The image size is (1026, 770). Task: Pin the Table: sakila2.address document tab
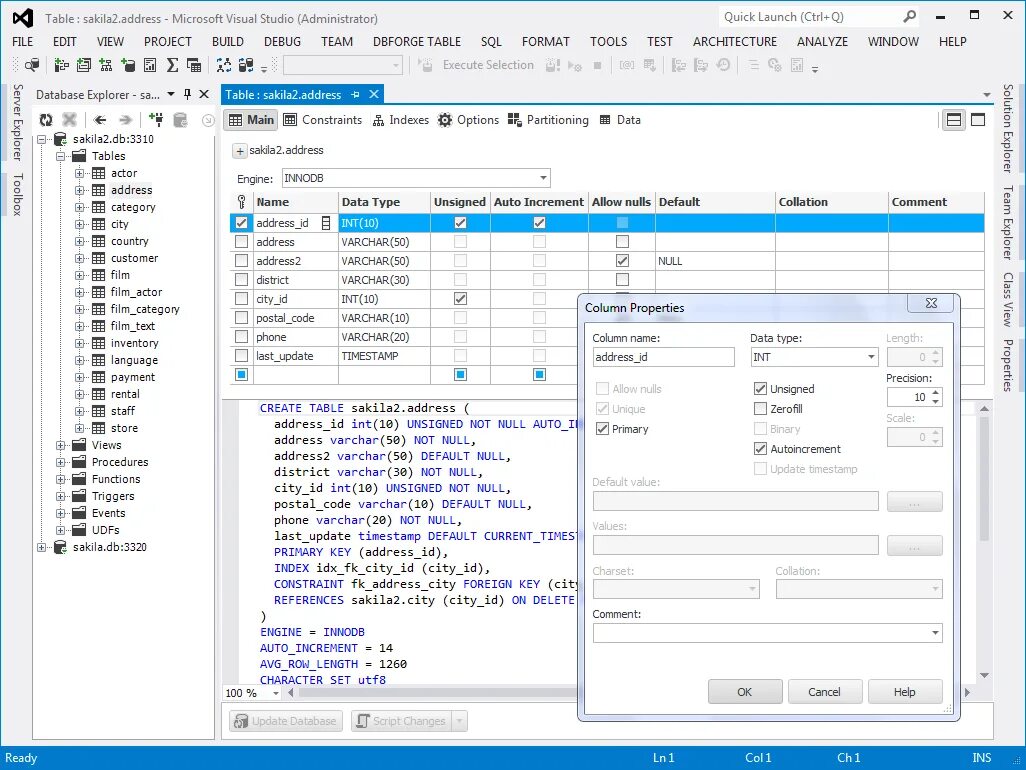tap(355, 95)
